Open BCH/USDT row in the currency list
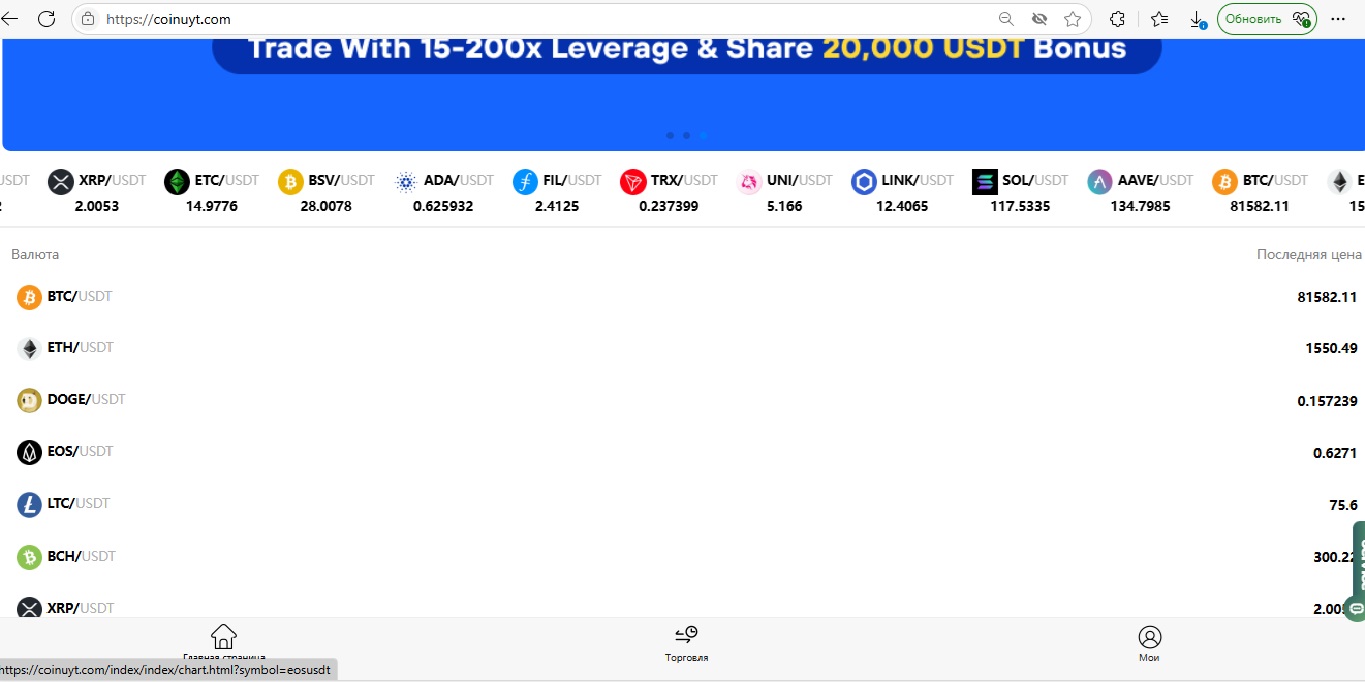The width and height of the screenshot is (1365, 682). pos(682,557)
